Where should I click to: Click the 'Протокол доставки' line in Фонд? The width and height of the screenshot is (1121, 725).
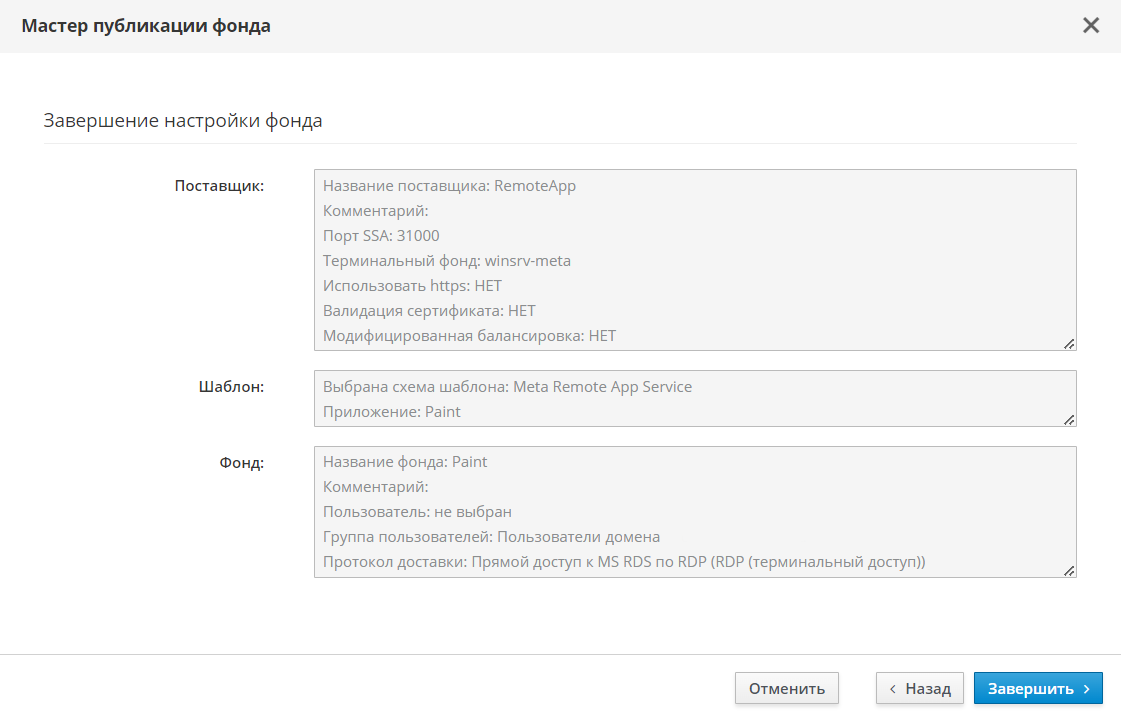[624, 562]
